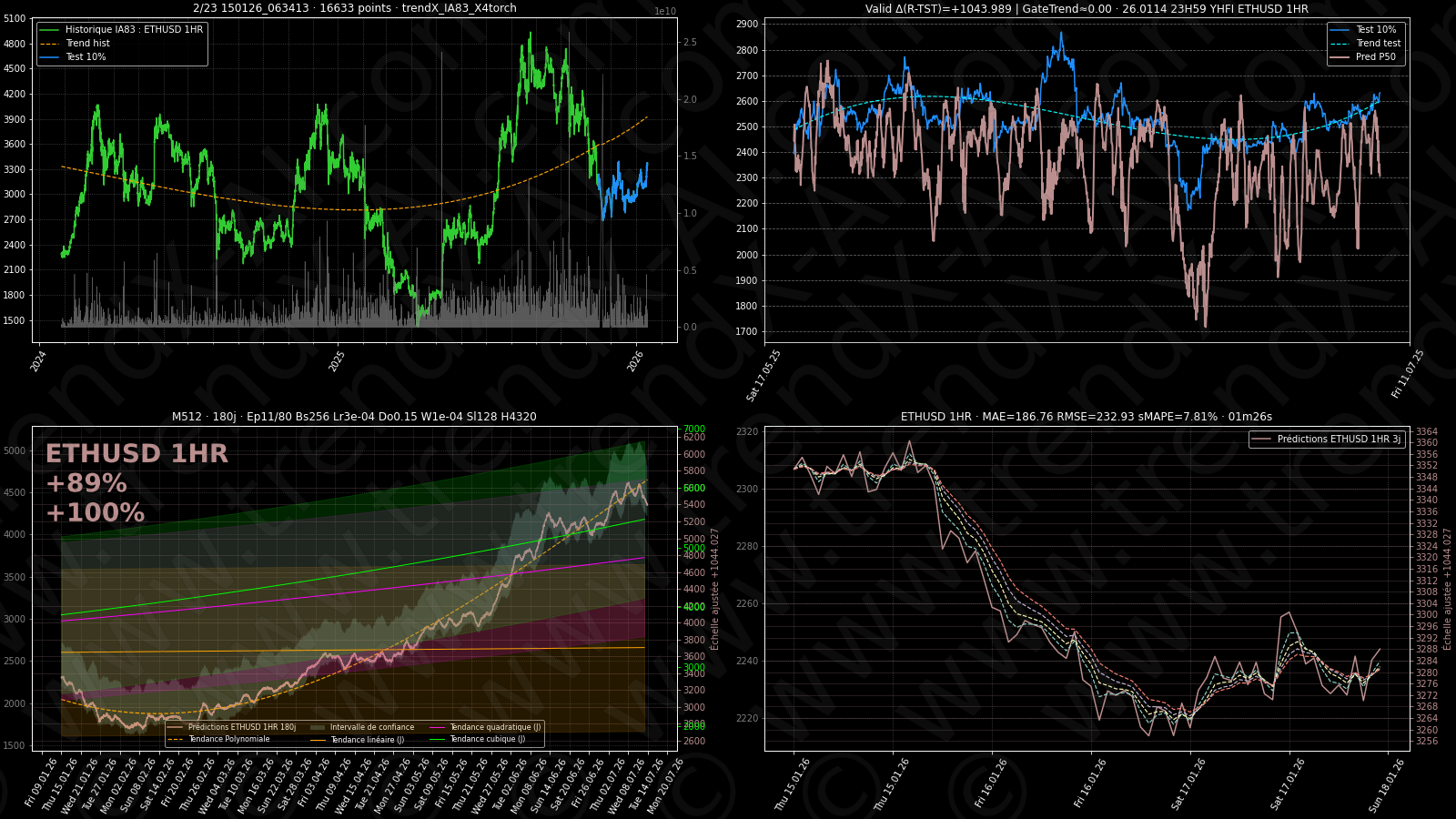
Task: Select 'Tendance Polynomiale' legend entry
Action: (228, 739)
